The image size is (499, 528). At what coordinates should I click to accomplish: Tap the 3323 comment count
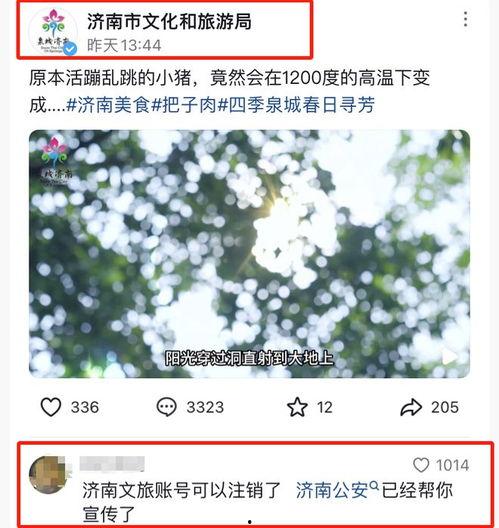pyautogui.click(x=205, y=407)
